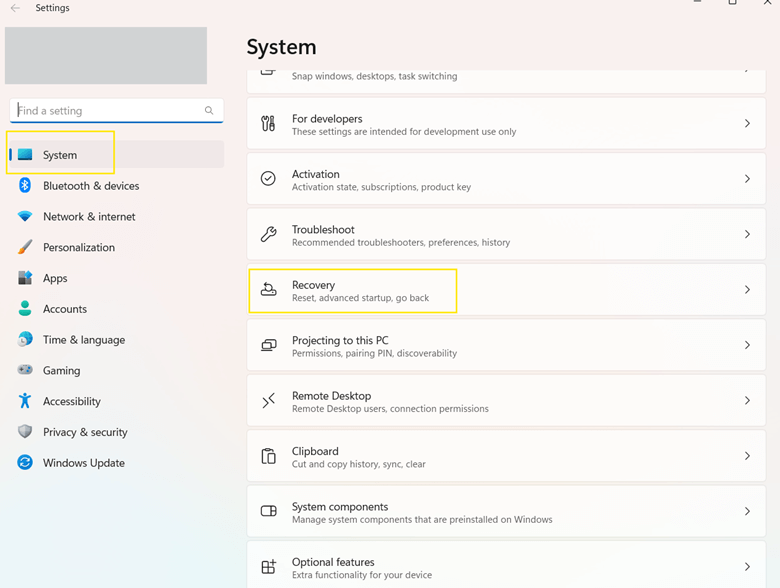Expand Activation row chevron
The image size is (780, 588).
747,179
